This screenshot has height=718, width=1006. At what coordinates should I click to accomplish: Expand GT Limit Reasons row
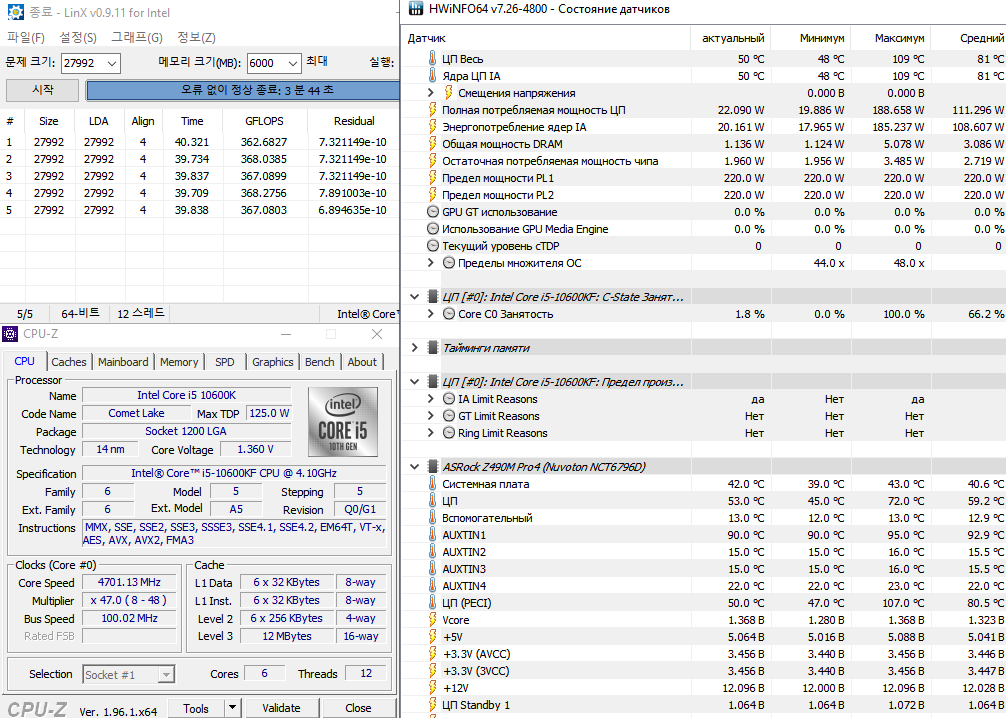(431, 416)
